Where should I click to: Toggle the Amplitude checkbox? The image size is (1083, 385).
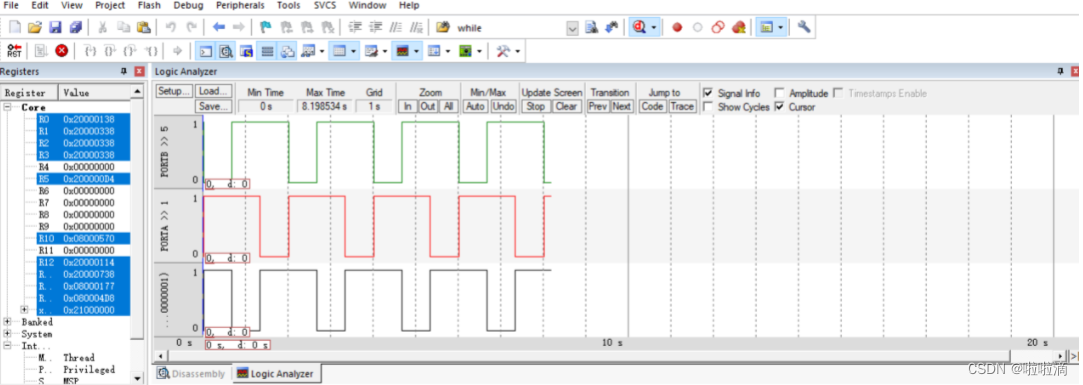[x=779, y=93]
